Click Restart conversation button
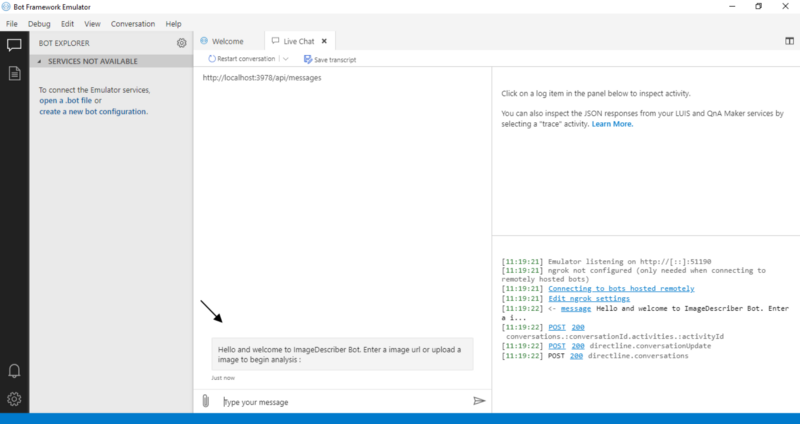 [x=241, y=59]
